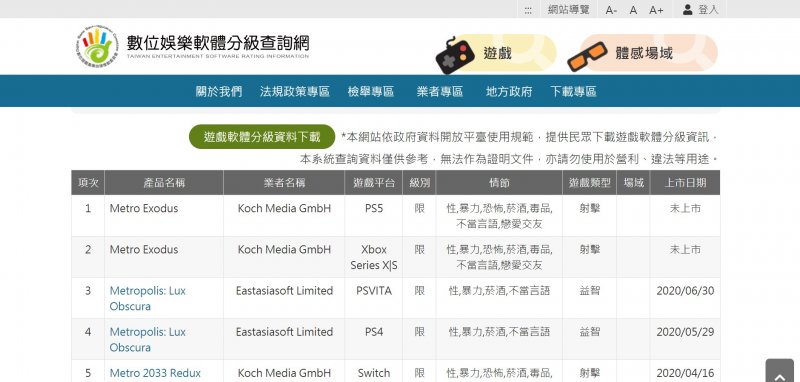Screen dimensions: 800x382
Task: Click 未上市 in row 1
Action: tap(685, 208)
